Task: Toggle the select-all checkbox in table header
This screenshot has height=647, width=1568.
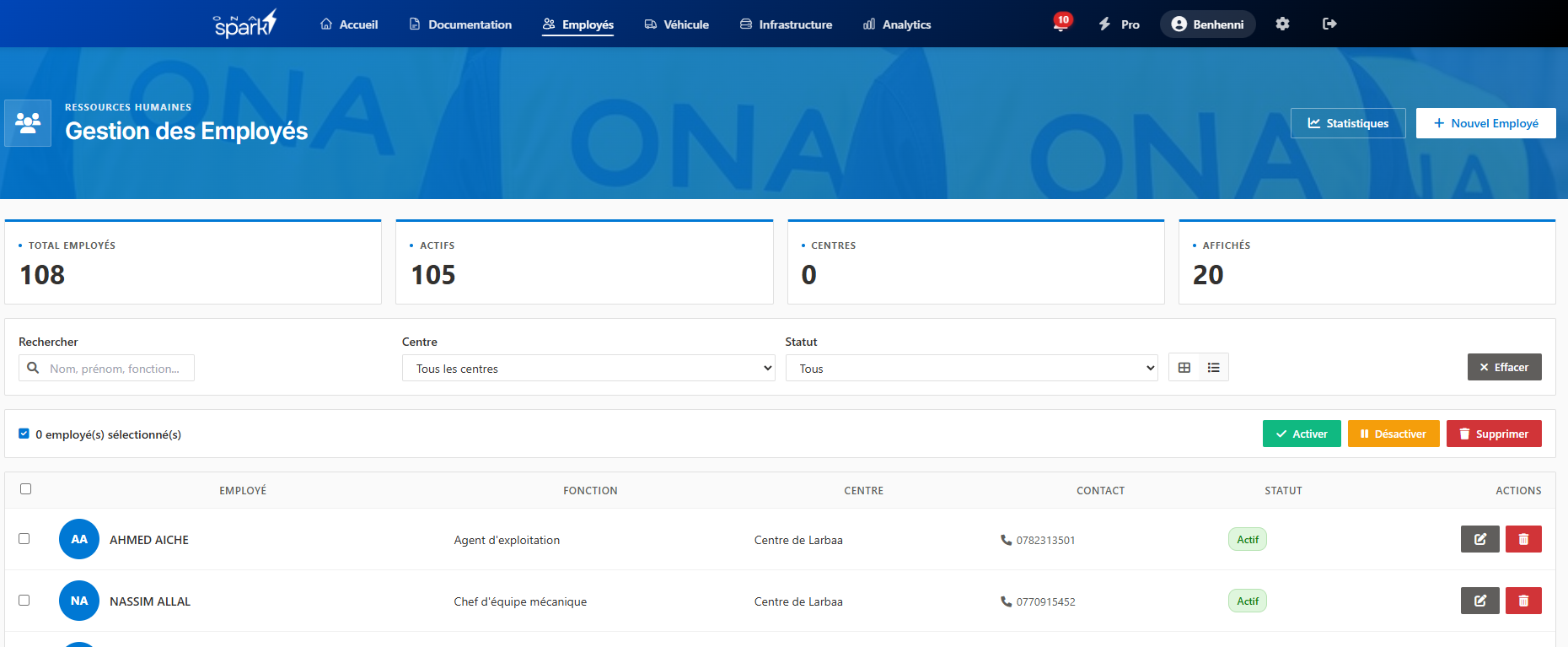Action: [x=26, y=489]
